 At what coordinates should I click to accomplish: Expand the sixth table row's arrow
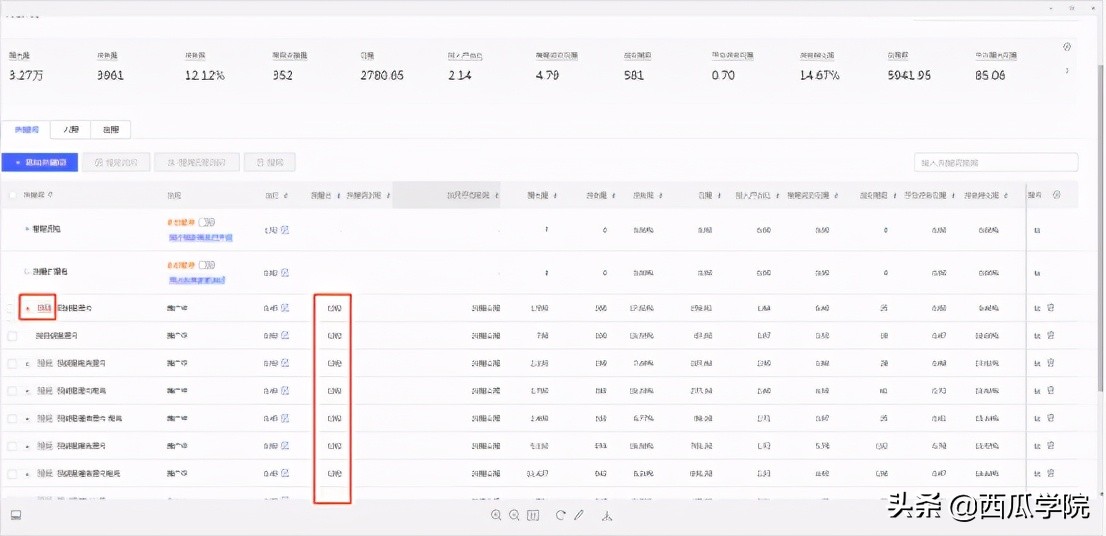(x=28, y=391)
